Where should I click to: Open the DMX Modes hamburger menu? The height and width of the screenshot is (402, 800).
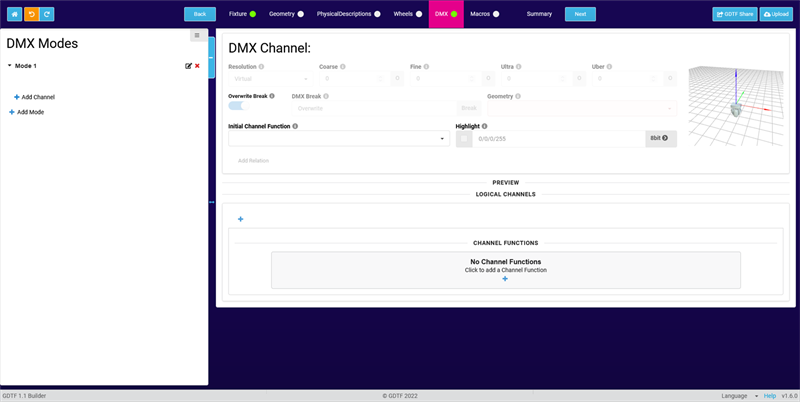click(197, 36)
